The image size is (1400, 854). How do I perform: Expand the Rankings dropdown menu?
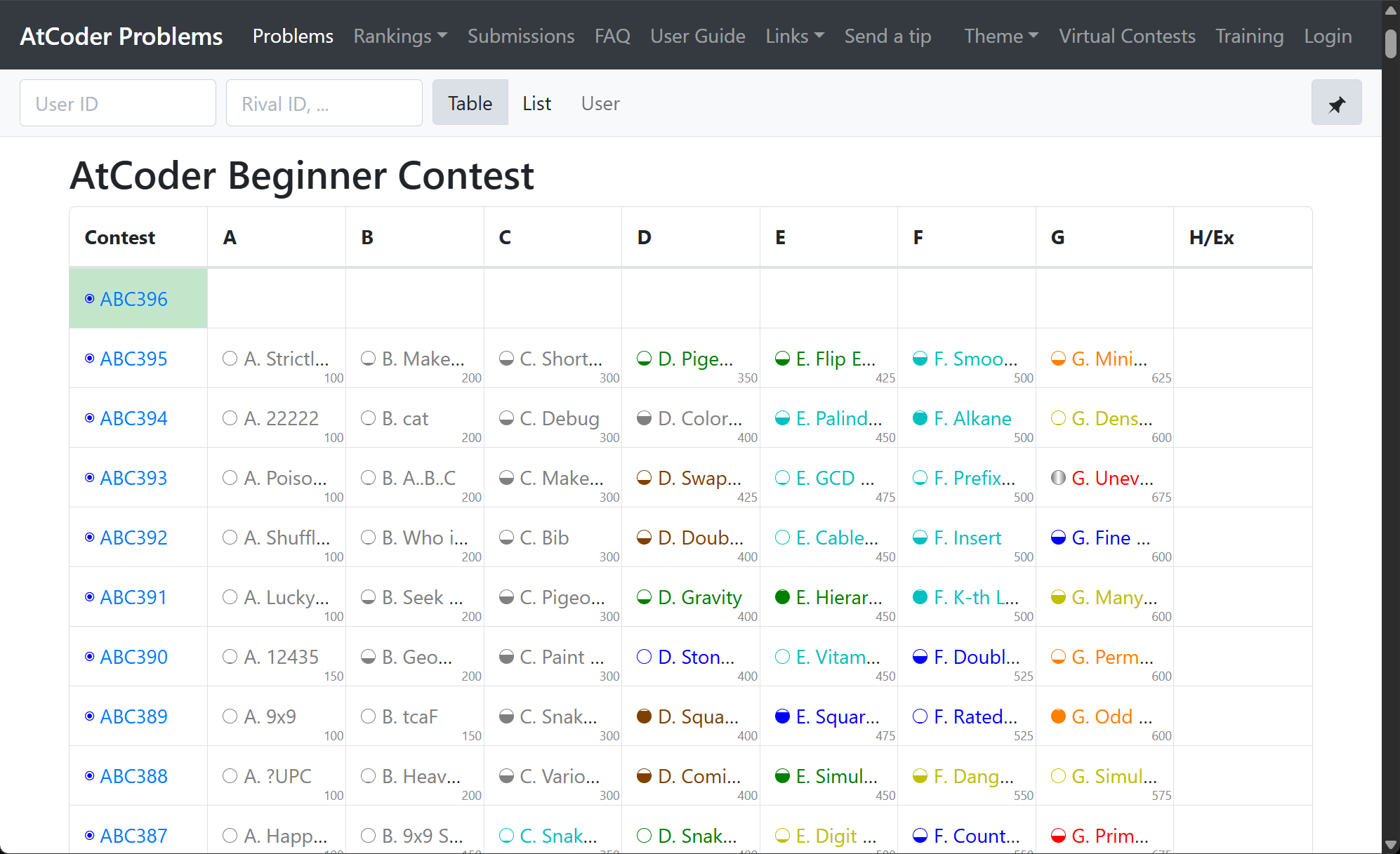400,36
